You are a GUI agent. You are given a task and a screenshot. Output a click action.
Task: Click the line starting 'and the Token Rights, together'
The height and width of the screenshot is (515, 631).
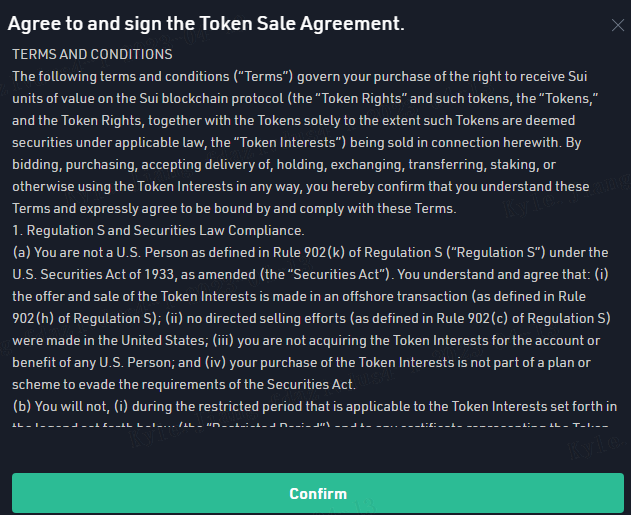pyautogui.click(x=293, y=121)
